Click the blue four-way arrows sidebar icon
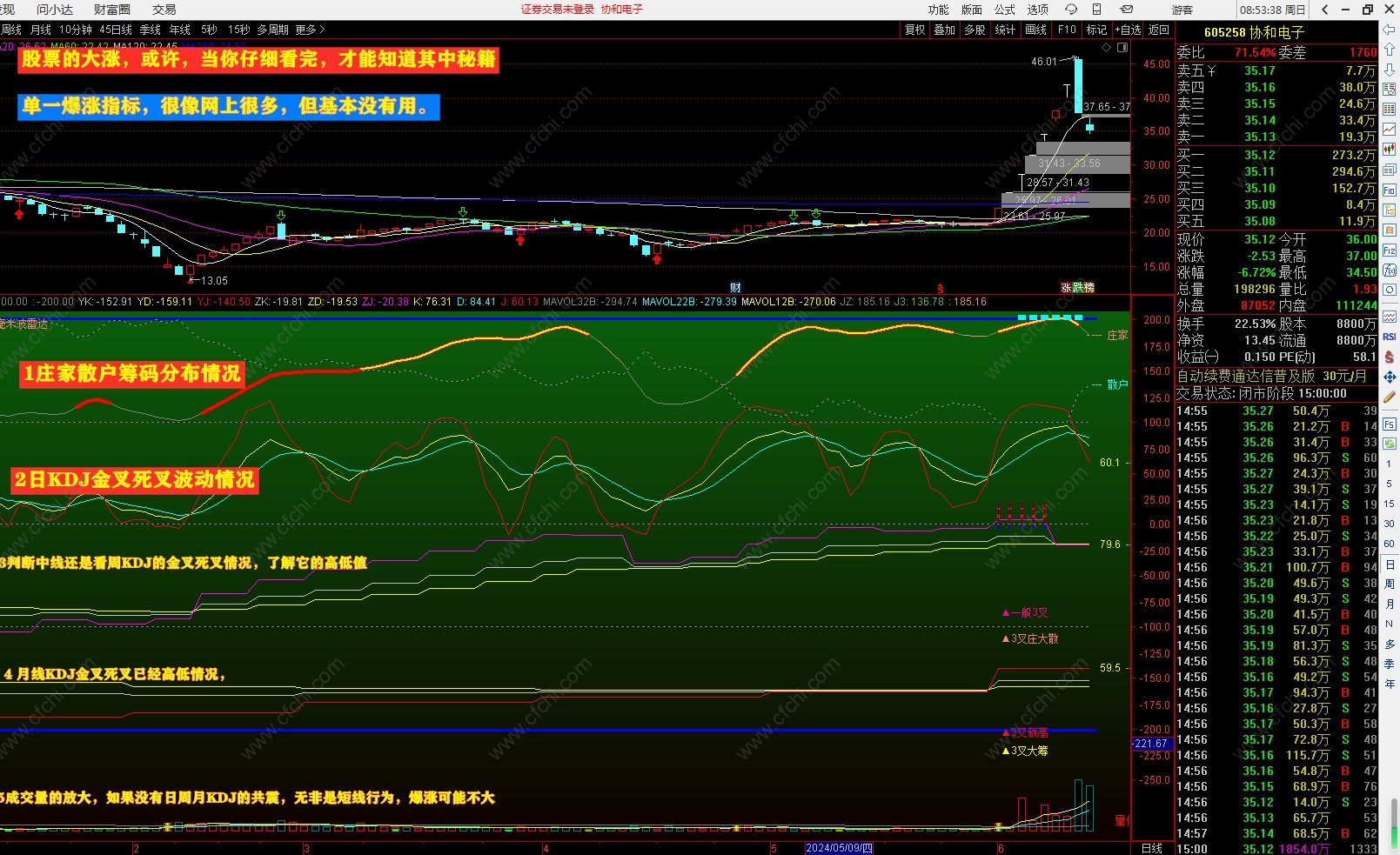The height and width of the screenshot is (855, 1400). click(1390, 377)
